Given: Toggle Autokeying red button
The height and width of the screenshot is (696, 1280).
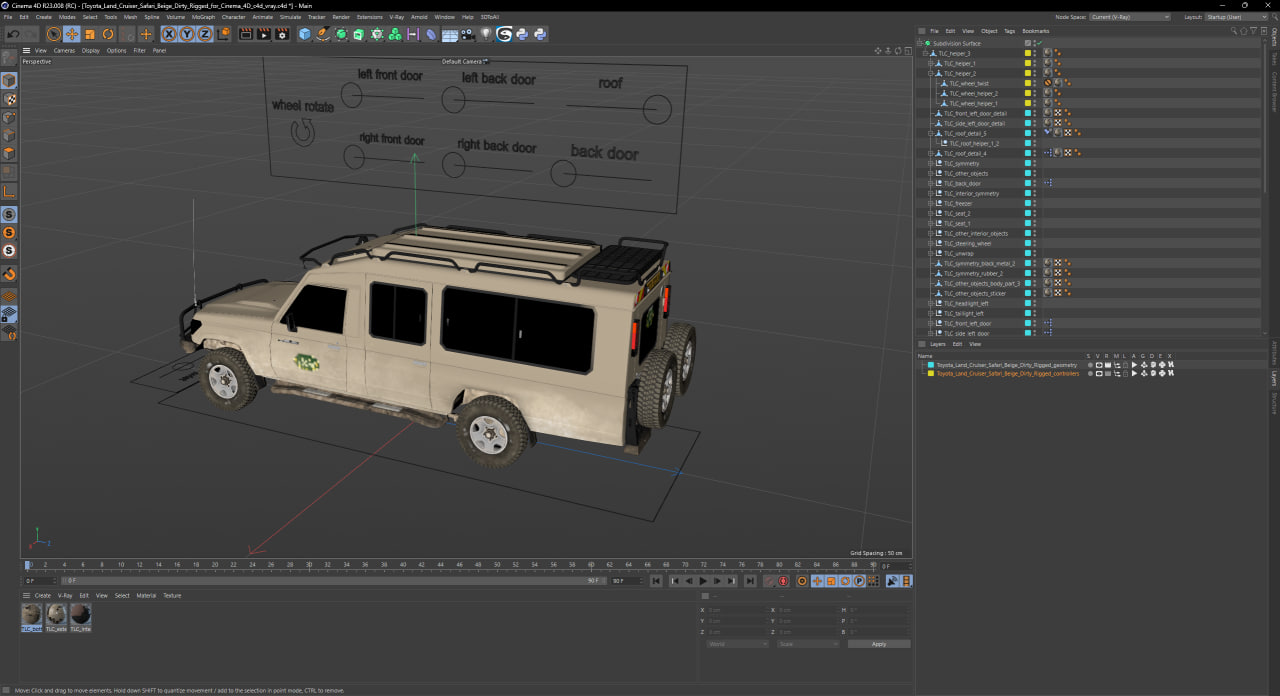Looking at the screenshot, I should point(783,581).
